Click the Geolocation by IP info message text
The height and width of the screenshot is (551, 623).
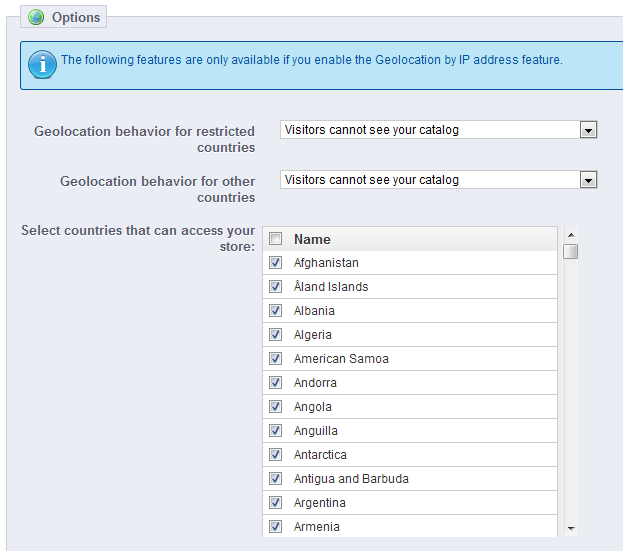click(x=312, y=60)
